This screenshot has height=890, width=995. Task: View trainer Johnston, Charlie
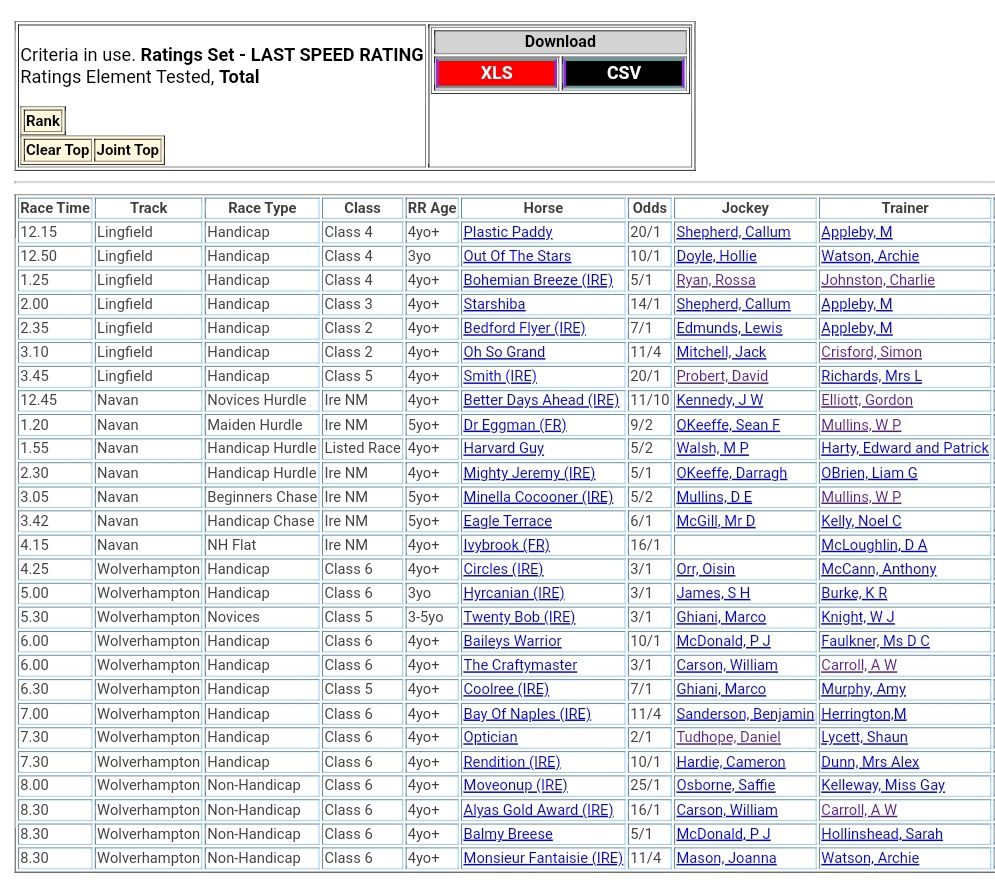(x=877, y=280)
